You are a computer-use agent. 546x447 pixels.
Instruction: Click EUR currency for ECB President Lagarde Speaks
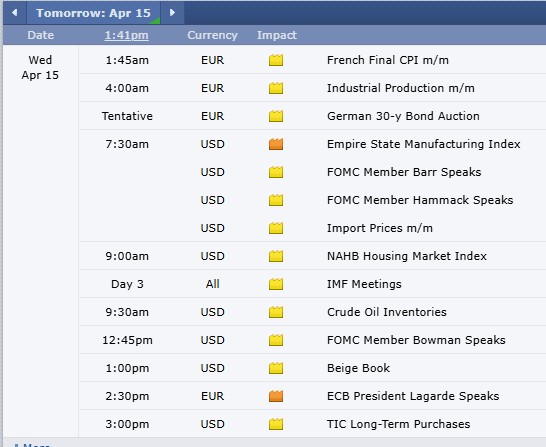[x=212, y=396]
